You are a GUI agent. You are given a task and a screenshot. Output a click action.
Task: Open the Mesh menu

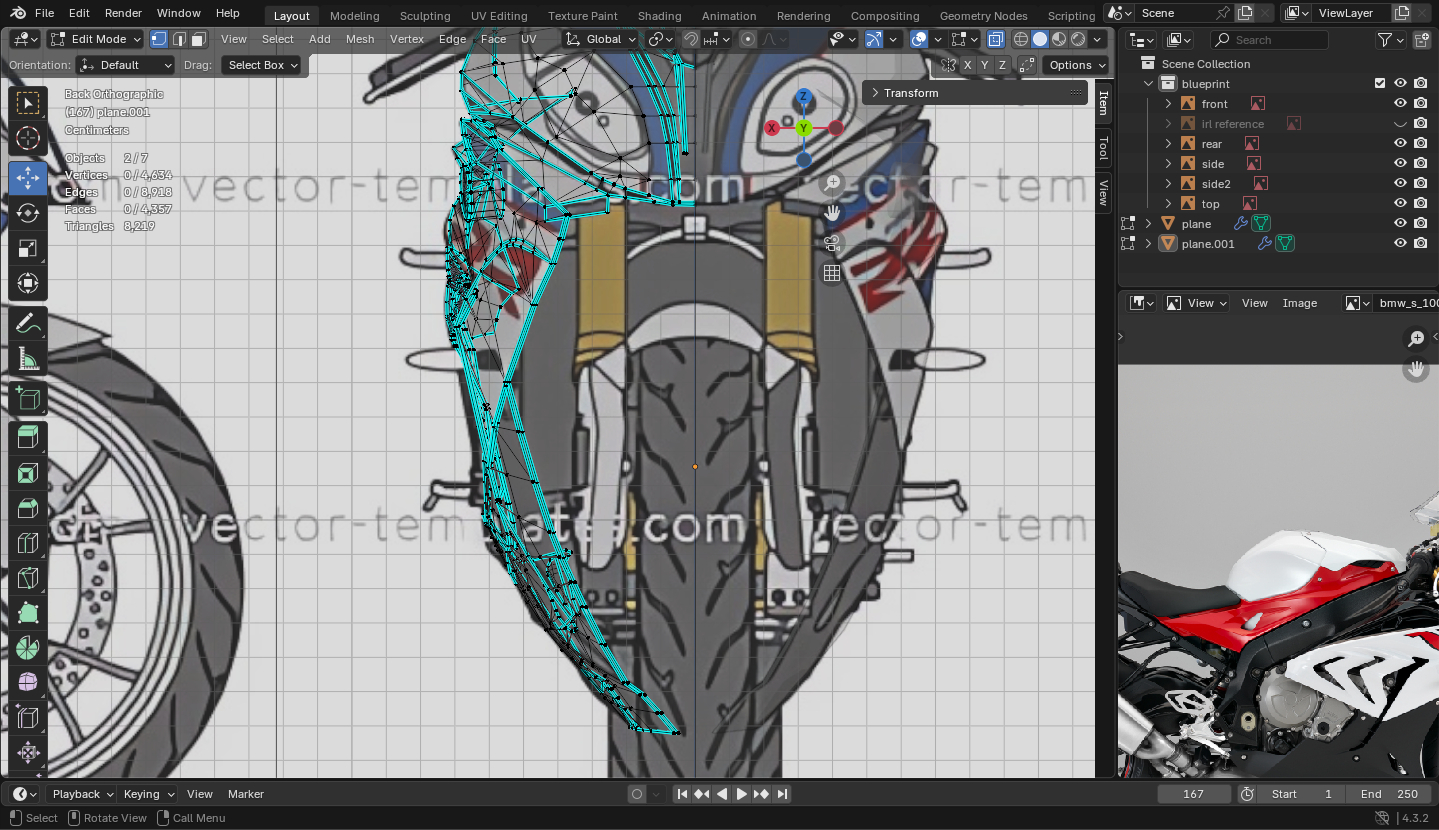pyautogui.click(x=360, y=39)
